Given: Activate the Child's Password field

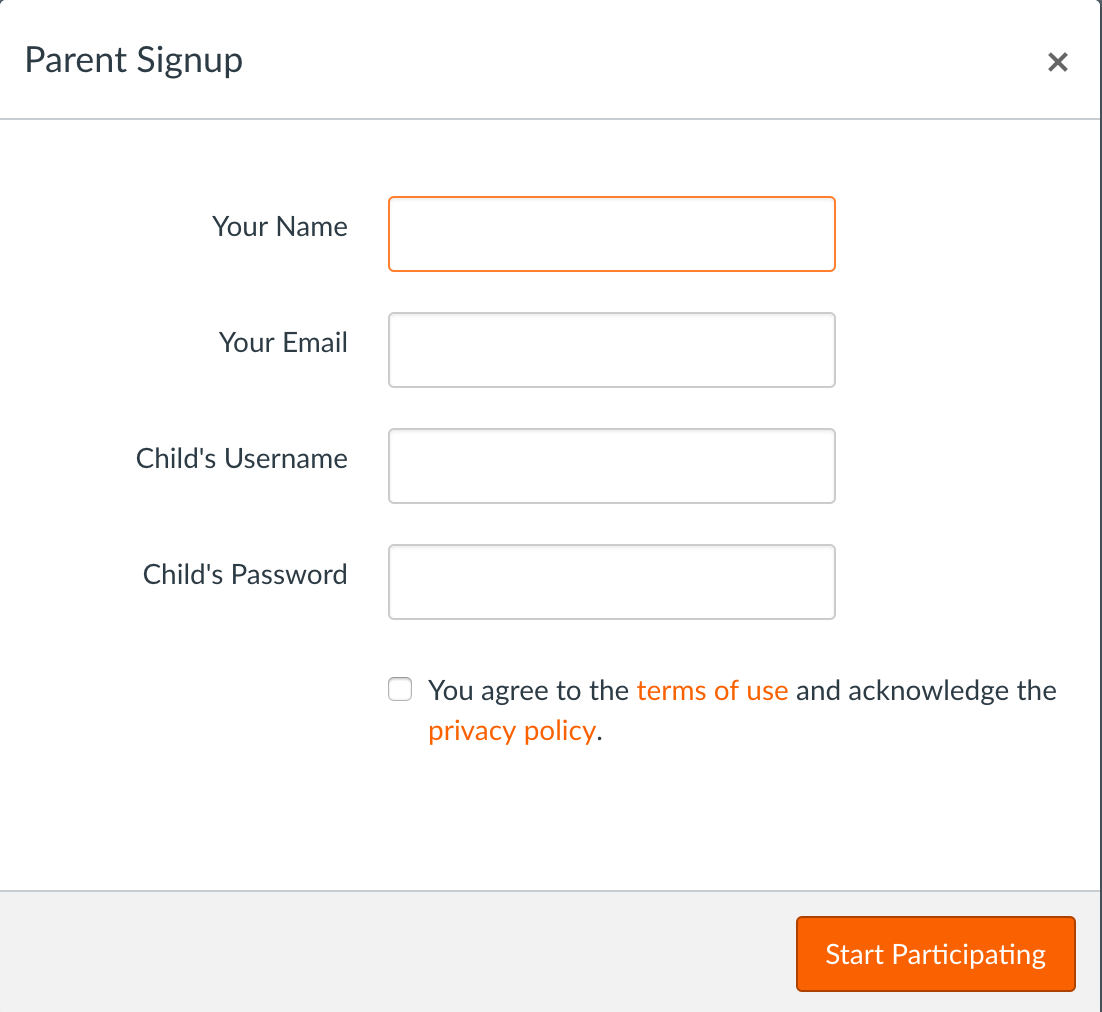Looking at the screenshot, I should [611, 582].
